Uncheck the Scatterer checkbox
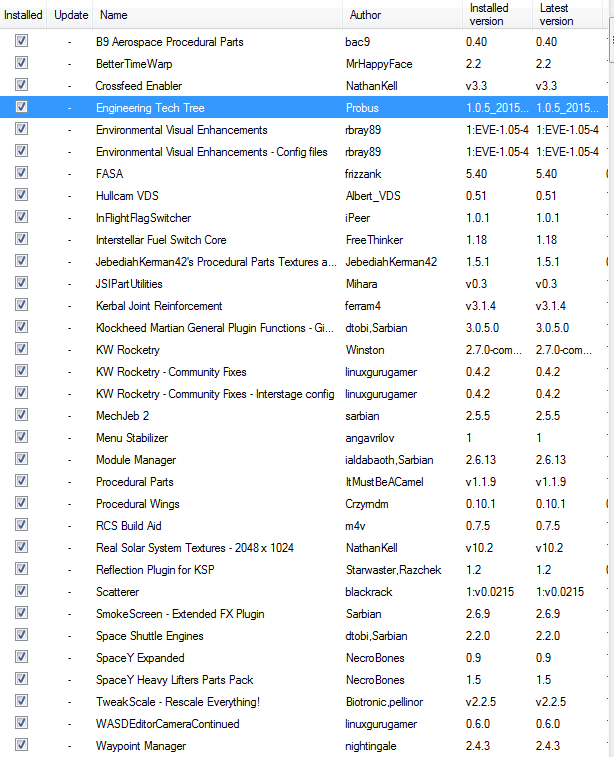The height and width of the screenshot is (757, 614). coord(21,591)
